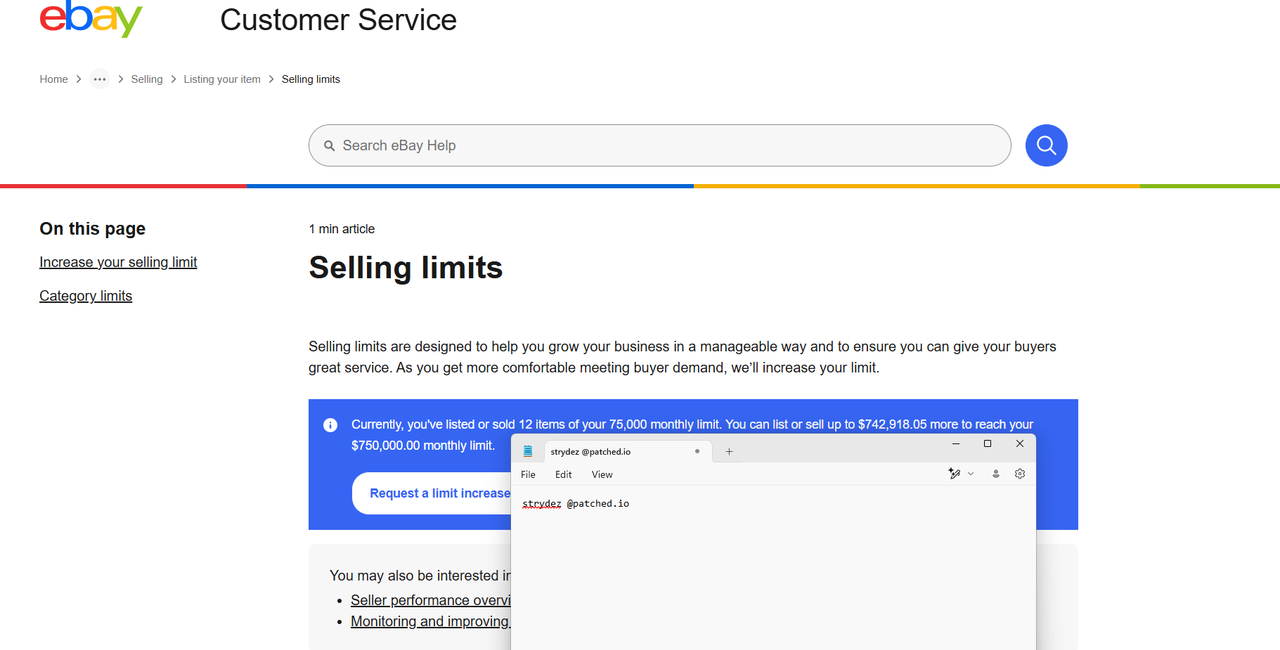
Task: Go to Home breadcrumb
Action: tap(54, 79)
